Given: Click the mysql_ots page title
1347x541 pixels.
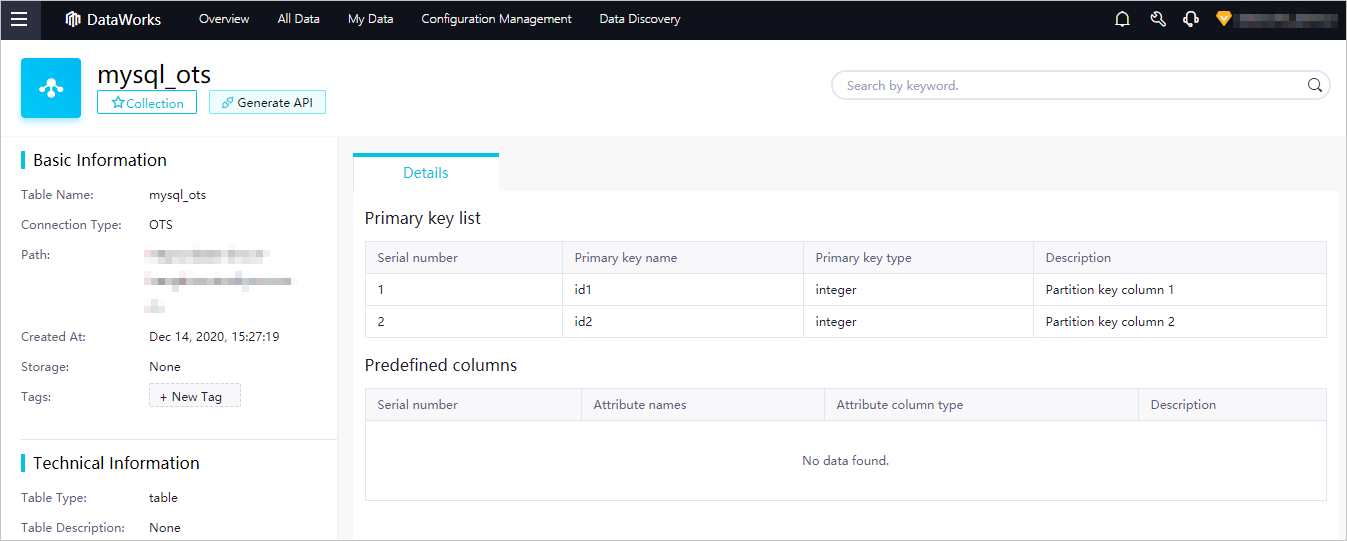Looking at the screenshot, I should [154, 74].
